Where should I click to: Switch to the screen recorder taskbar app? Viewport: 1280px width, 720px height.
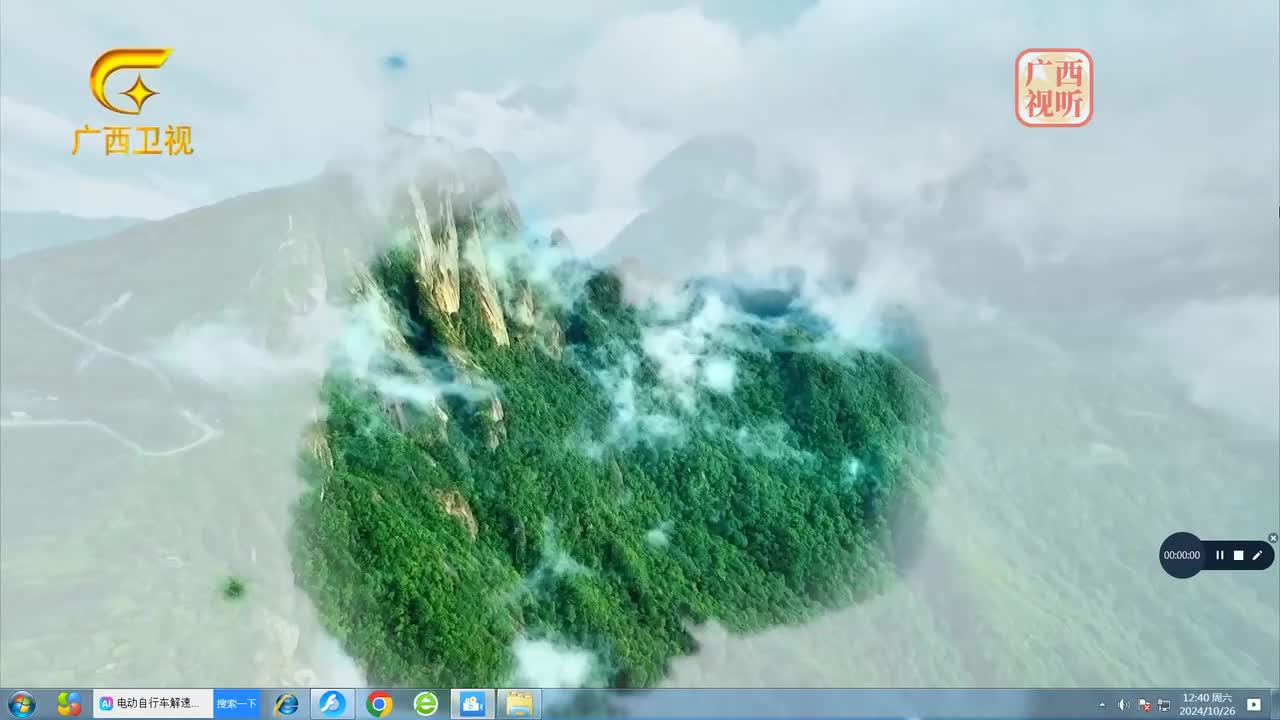(472, 704)
